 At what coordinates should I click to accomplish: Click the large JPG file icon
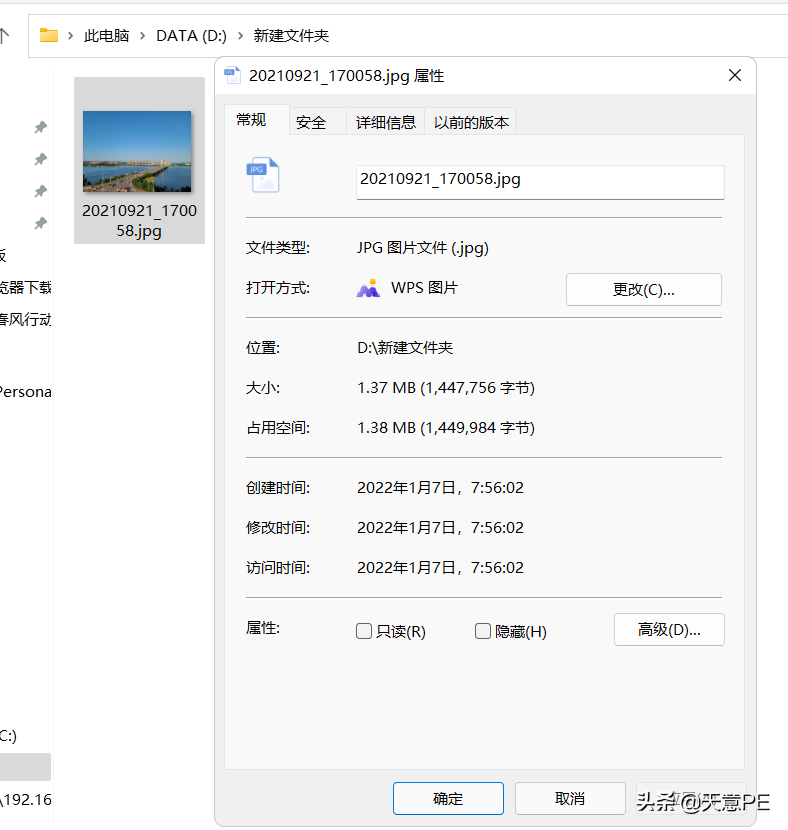(x=263, y=175)
